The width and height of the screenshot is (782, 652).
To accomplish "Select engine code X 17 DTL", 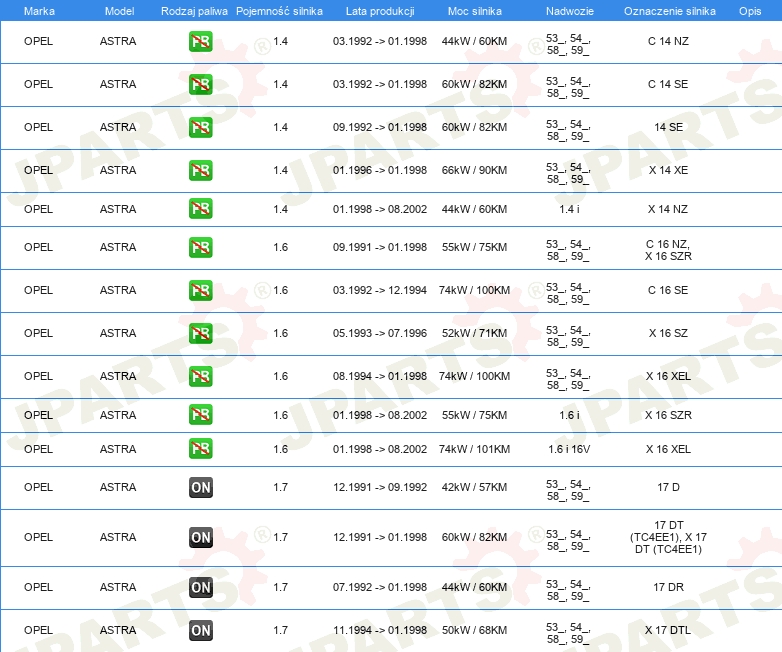I will [x=668, y=630].
